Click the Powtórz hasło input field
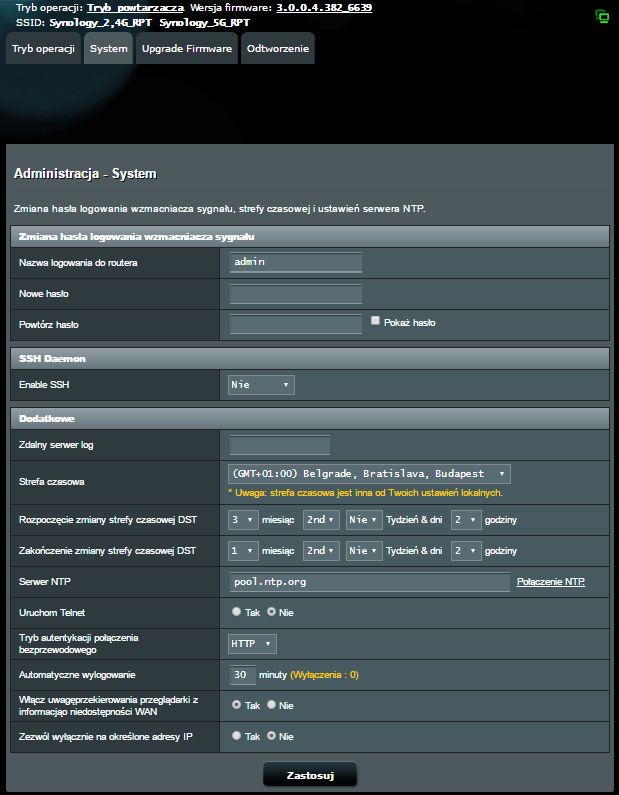The height and width of the screenshot is (795, 619). (296, 324)
